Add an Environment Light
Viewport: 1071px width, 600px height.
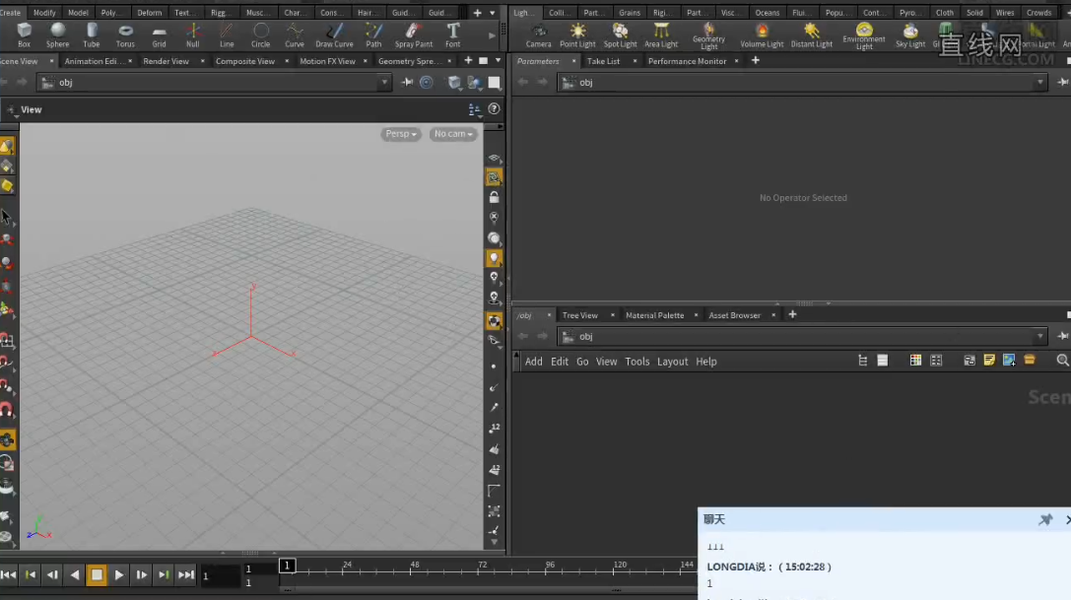864,36
